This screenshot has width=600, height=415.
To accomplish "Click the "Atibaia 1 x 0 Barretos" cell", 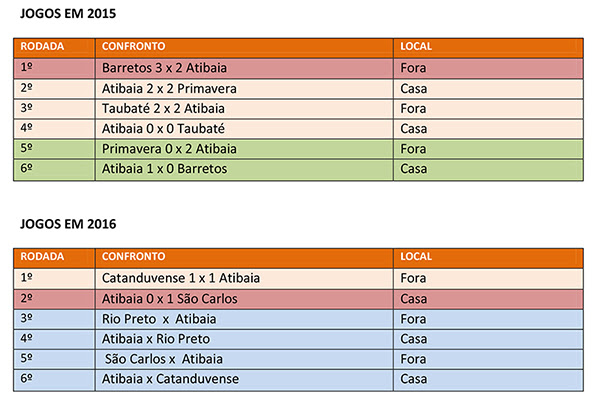I will [x=164, y=169].
